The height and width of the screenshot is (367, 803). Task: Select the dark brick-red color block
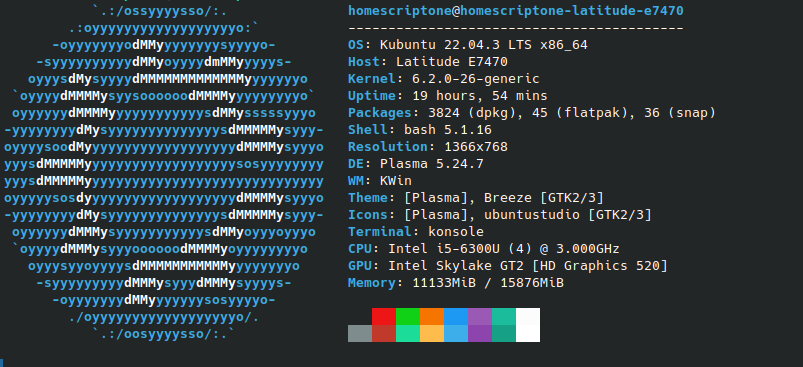[384, 333]
